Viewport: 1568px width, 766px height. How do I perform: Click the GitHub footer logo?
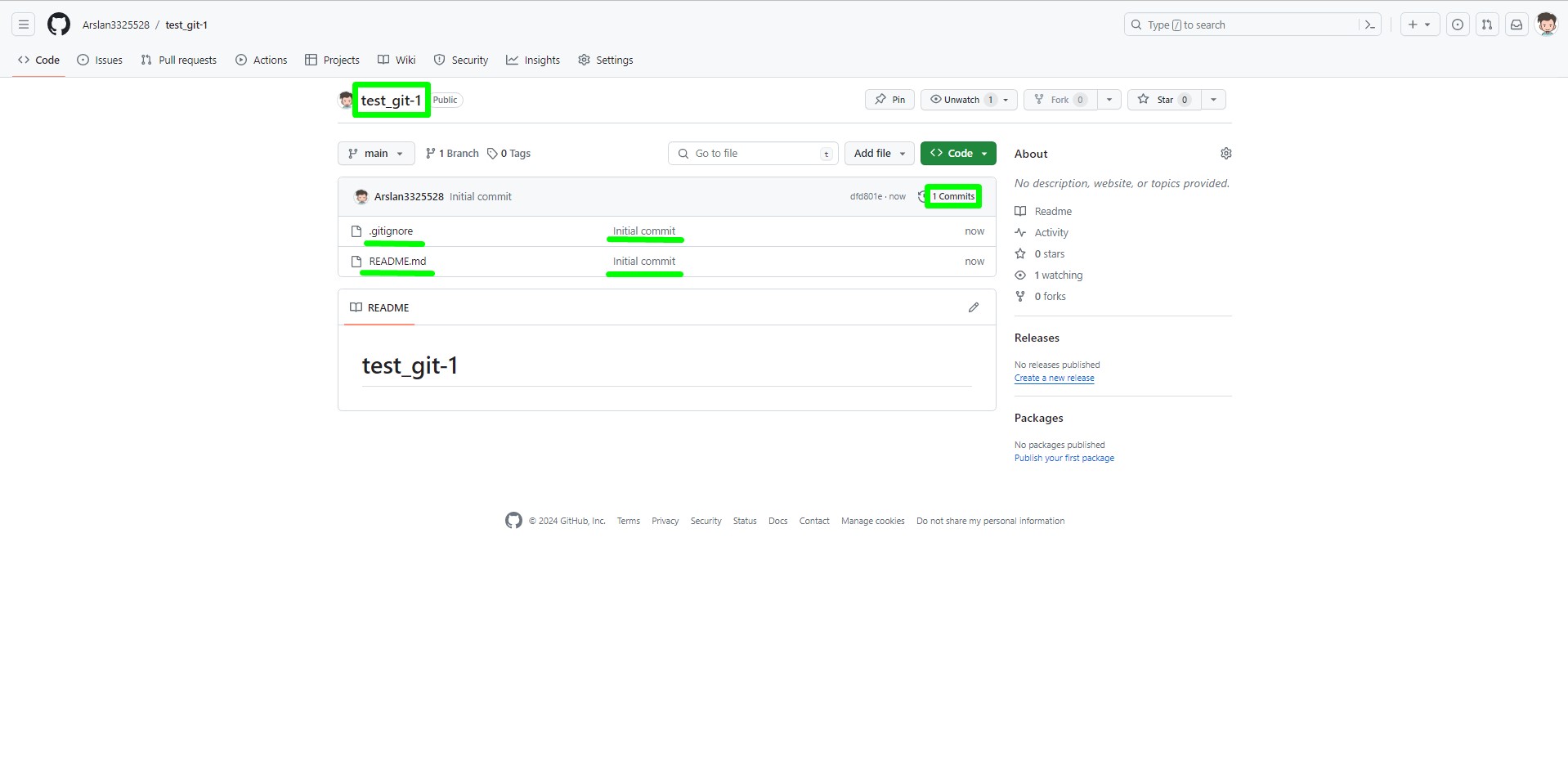[x=513, y=521]
